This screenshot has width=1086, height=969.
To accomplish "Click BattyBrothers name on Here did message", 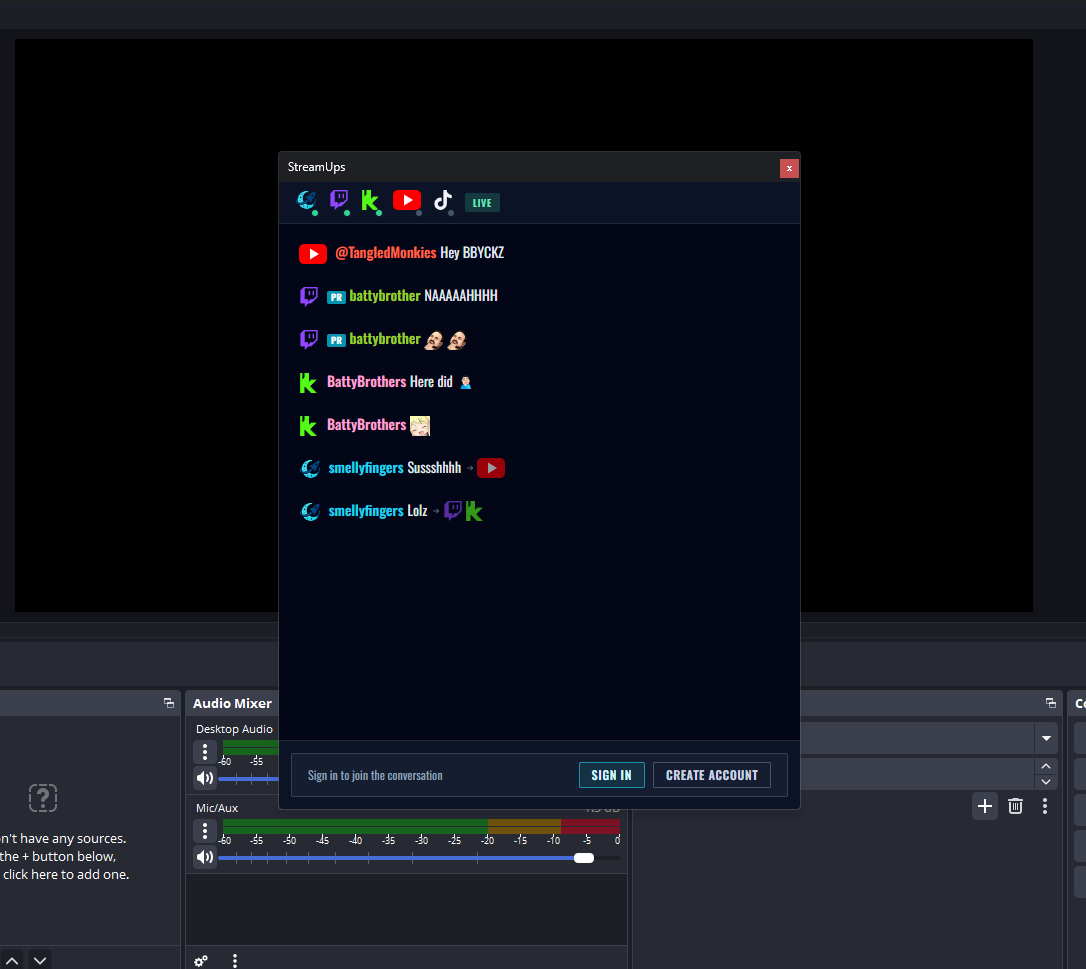I will (366, 382).
